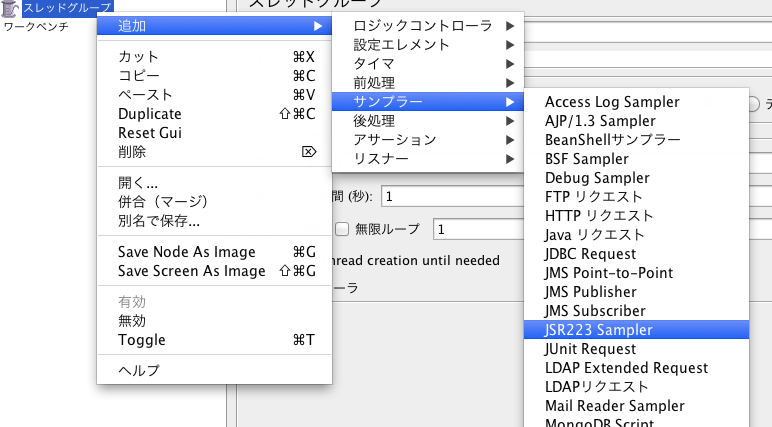The height and width of the screenshot is (427, 772).
Task: Add an LDAP Extended Request sampler
Action: (637, 368)
